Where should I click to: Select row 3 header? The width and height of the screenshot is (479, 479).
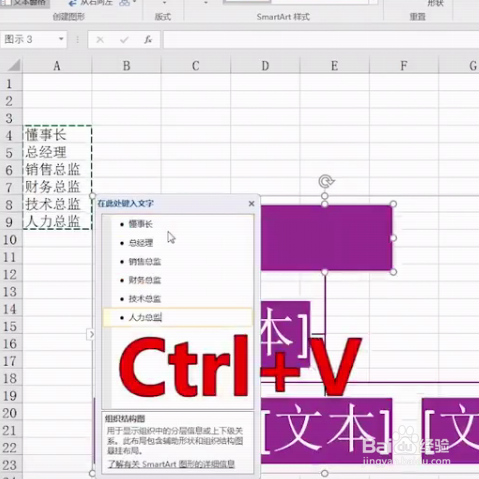[10, 118]
